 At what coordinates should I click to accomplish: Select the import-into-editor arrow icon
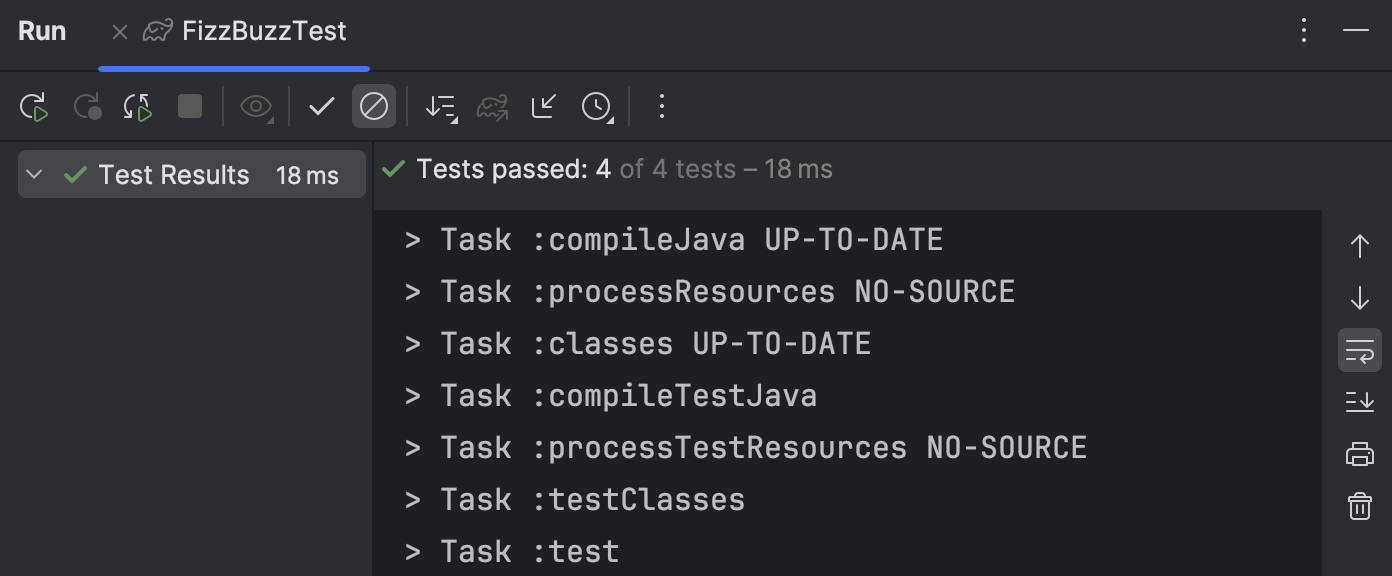[543, 106]
